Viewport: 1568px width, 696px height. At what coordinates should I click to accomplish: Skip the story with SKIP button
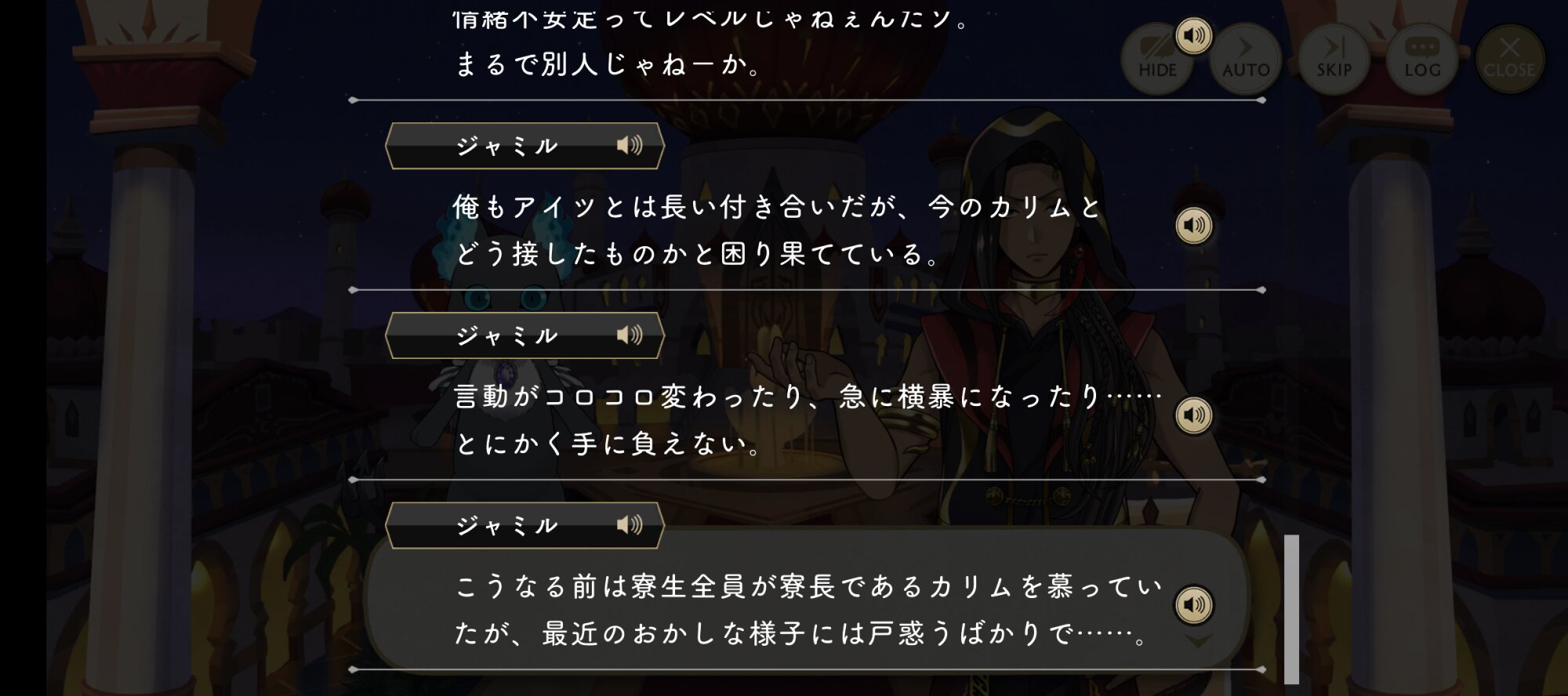pyautogui.click(x=1334, y=59)
